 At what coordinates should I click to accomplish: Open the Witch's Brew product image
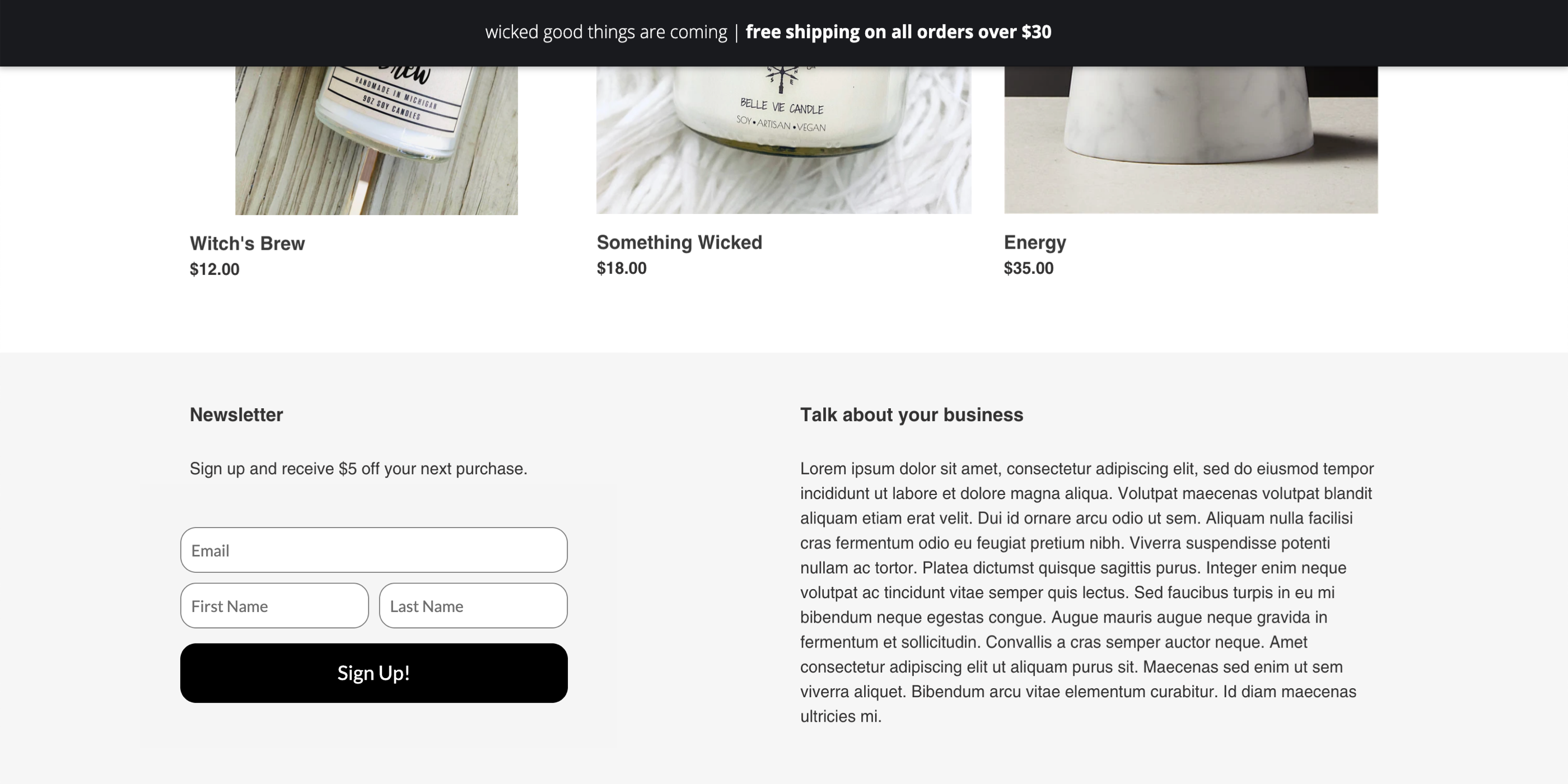click(x=376, y=140)
